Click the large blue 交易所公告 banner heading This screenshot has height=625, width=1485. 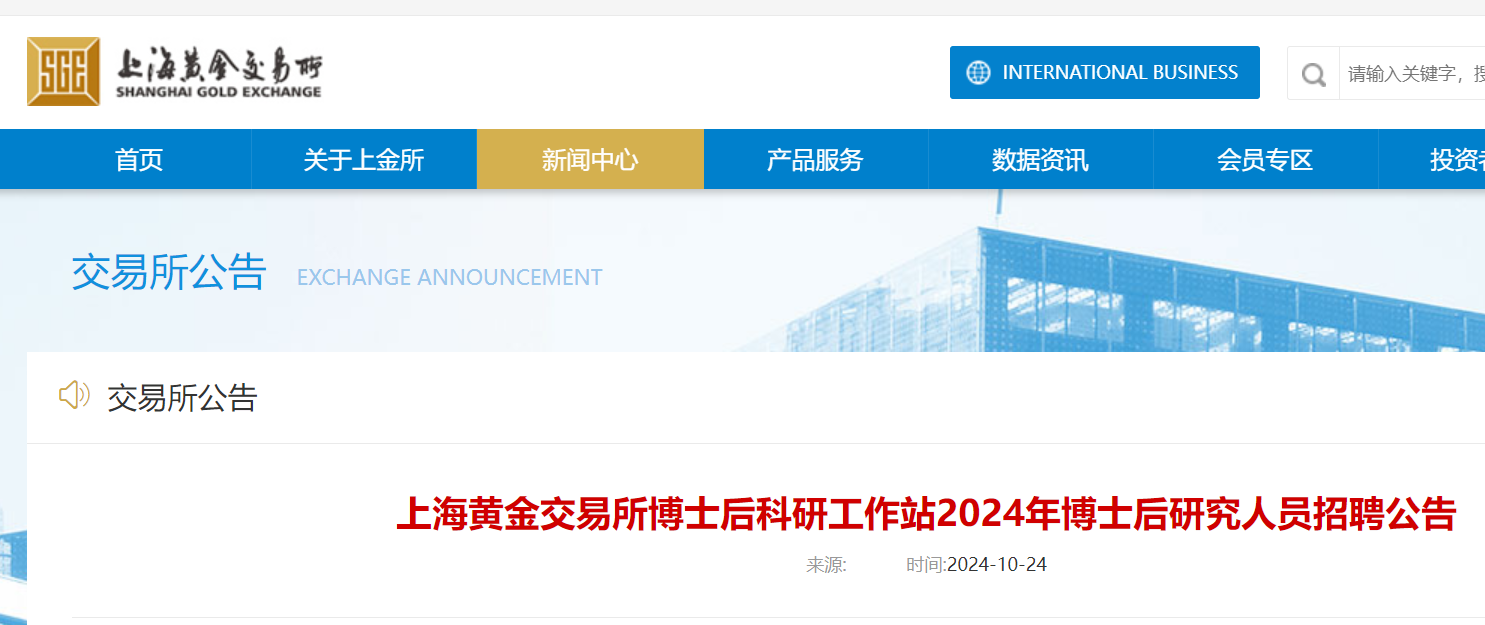coord(169,272)
